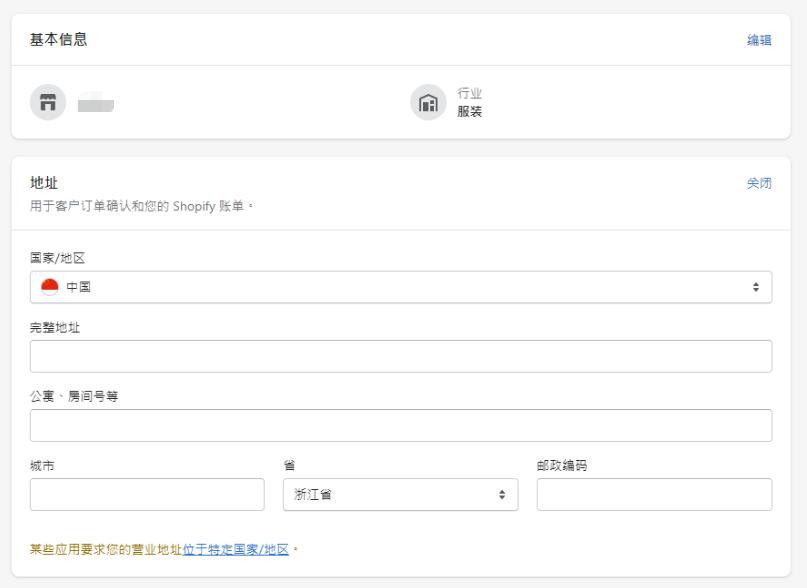Expand the 省 dropdown showing 浙江省
This screenshot has height=588, width=807.
tap(400, 495)
